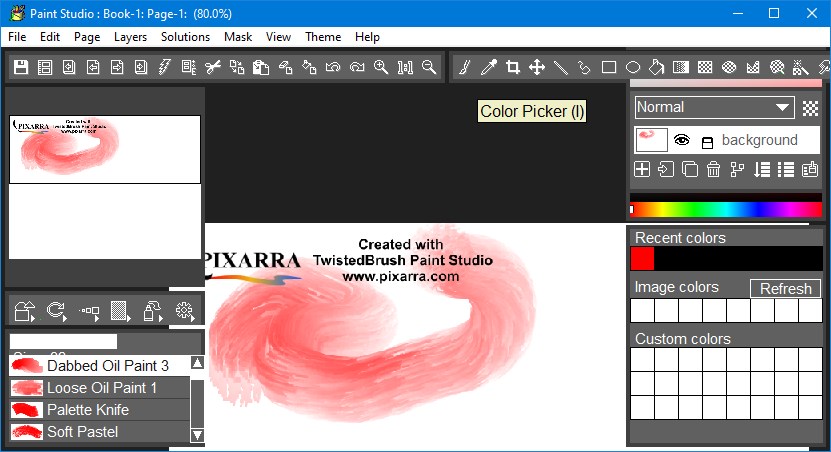This screenshot has height=452, width=831.
Task: Select the Gradient fill tool
Action: [x=681, y=67]
